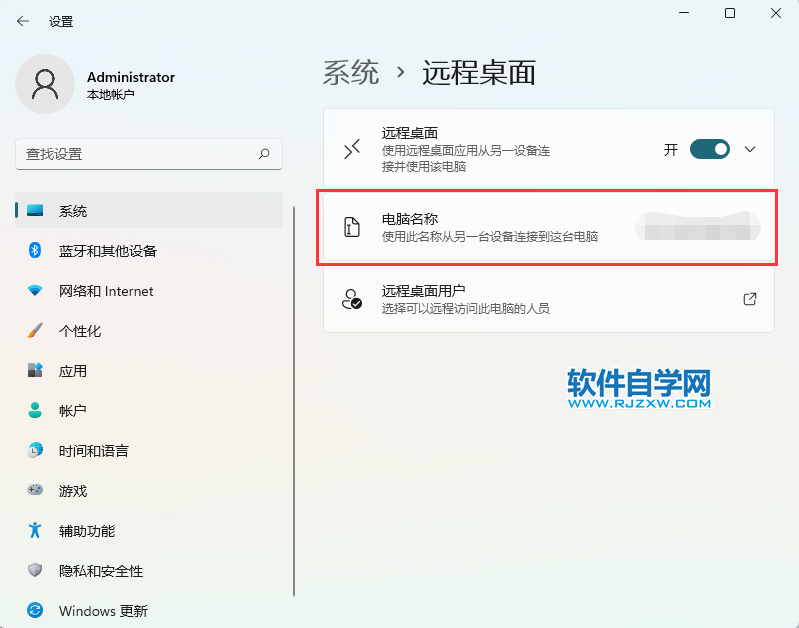Select the Windows Update refresh icon
This screenshot has height=628, width=799.
pyautogui.click(x=35, y=610)
